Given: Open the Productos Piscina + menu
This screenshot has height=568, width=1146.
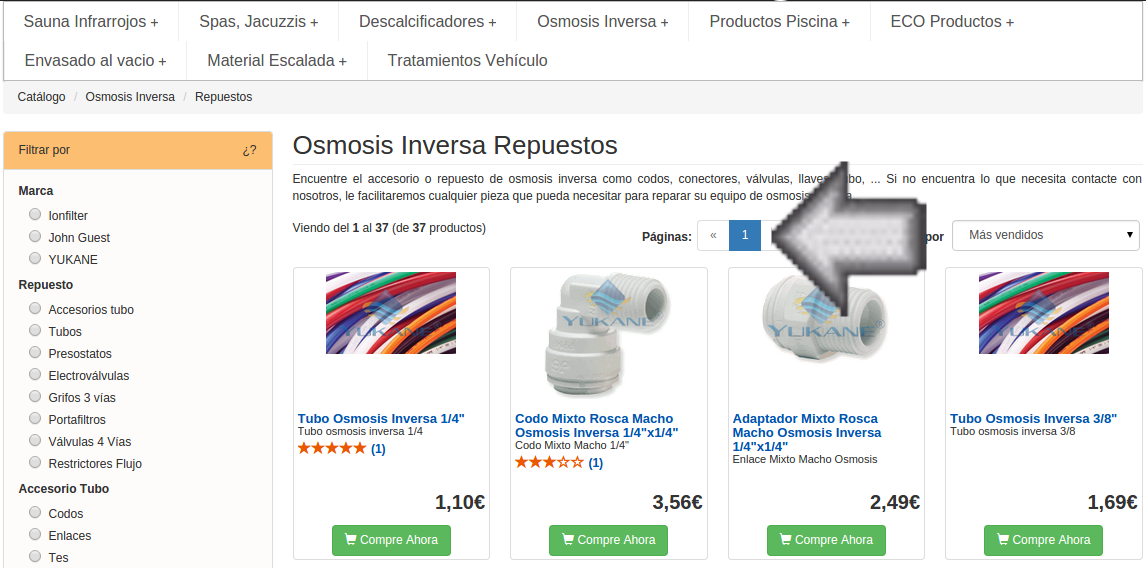Looking at the screenshot, I should tap(779, 22).
